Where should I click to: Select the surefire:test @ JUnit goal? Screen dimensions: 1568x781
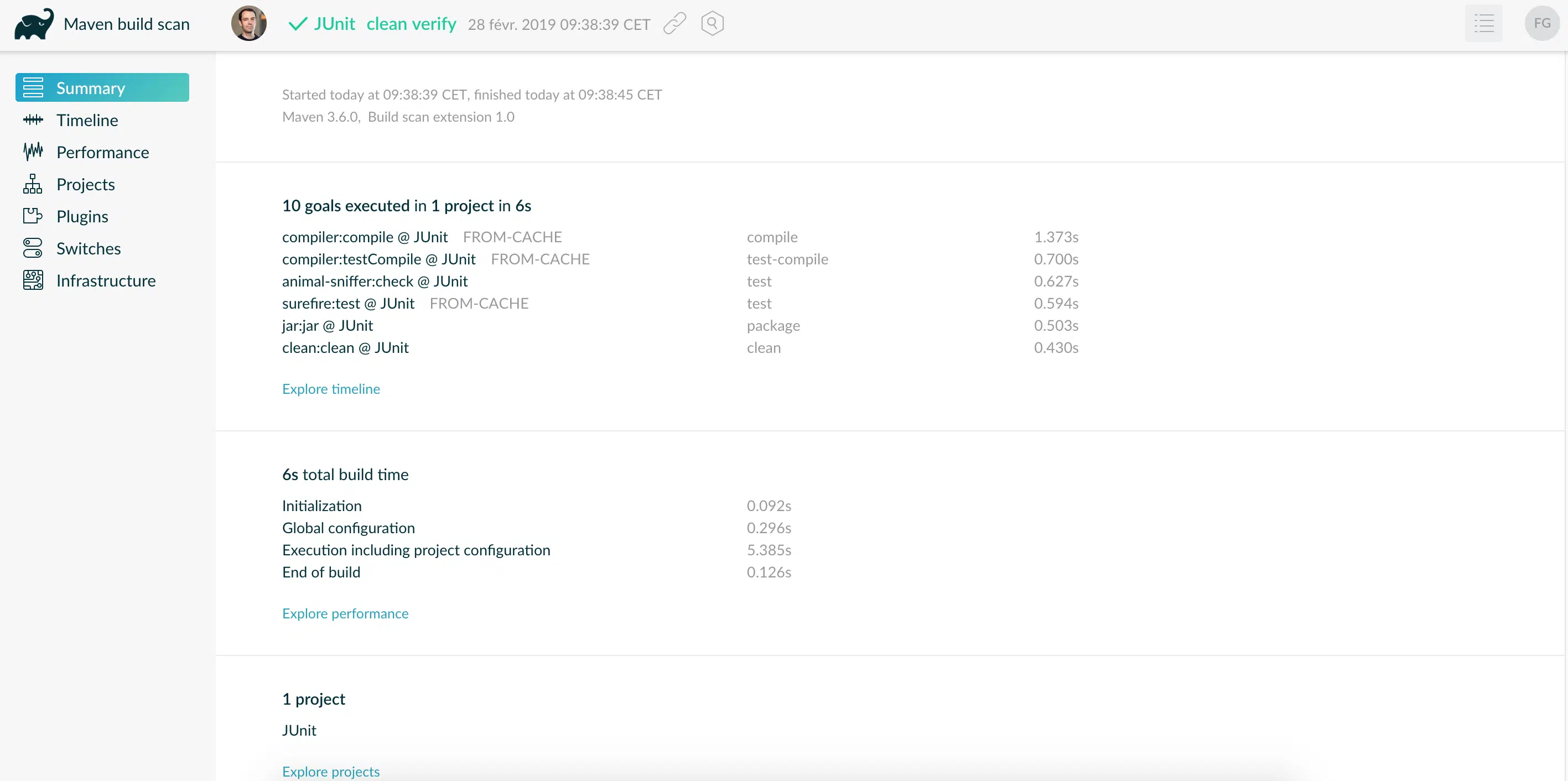tap(348, 303)
